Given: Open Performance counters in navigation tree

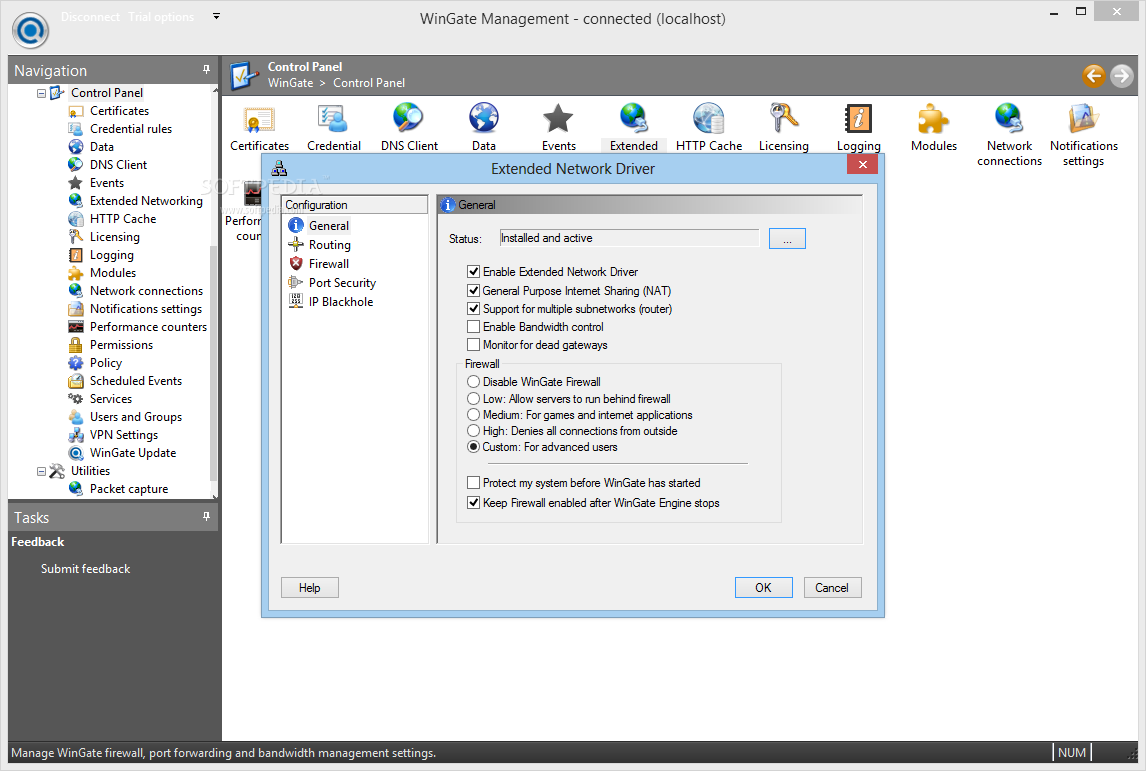Looking at the screenshot, I should tap(148, 327).
